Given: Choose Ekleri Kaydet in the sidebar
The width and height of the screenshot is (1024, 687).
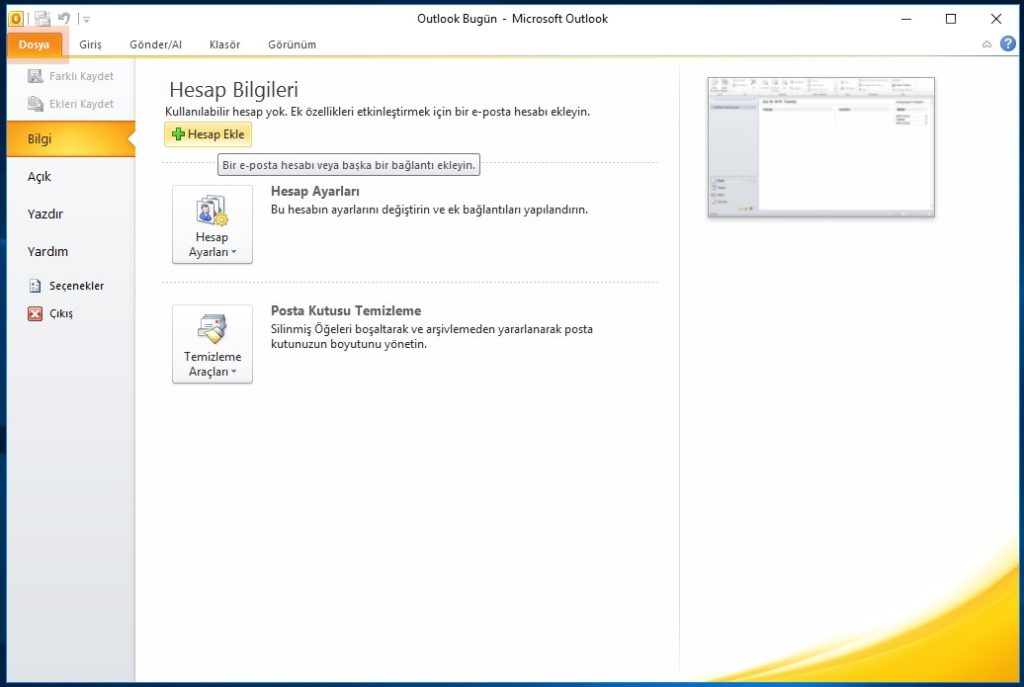Looking at the screenshot, I should tap(71, 104).
